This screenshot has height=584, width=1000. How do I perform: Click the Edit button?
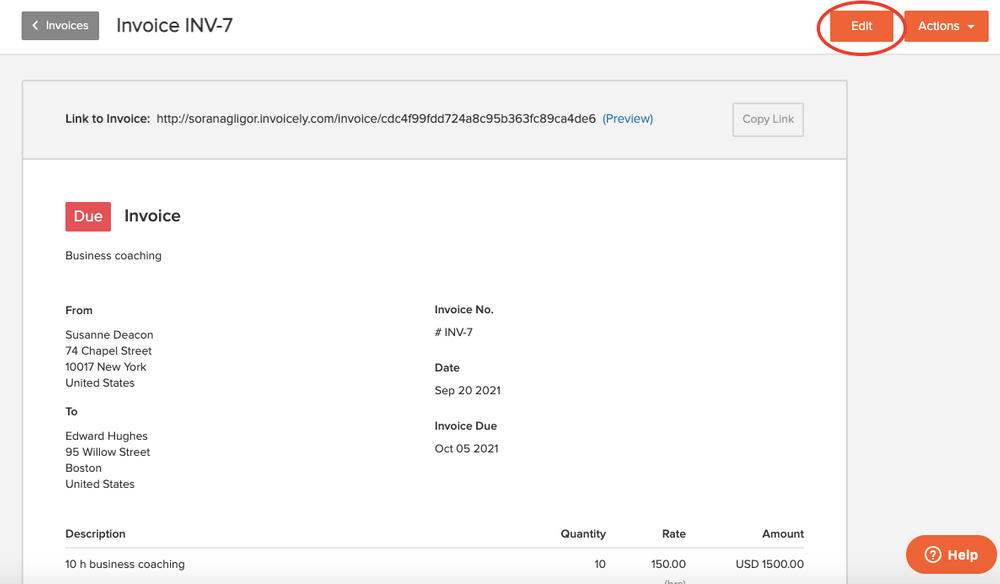(x=861, y=26)
